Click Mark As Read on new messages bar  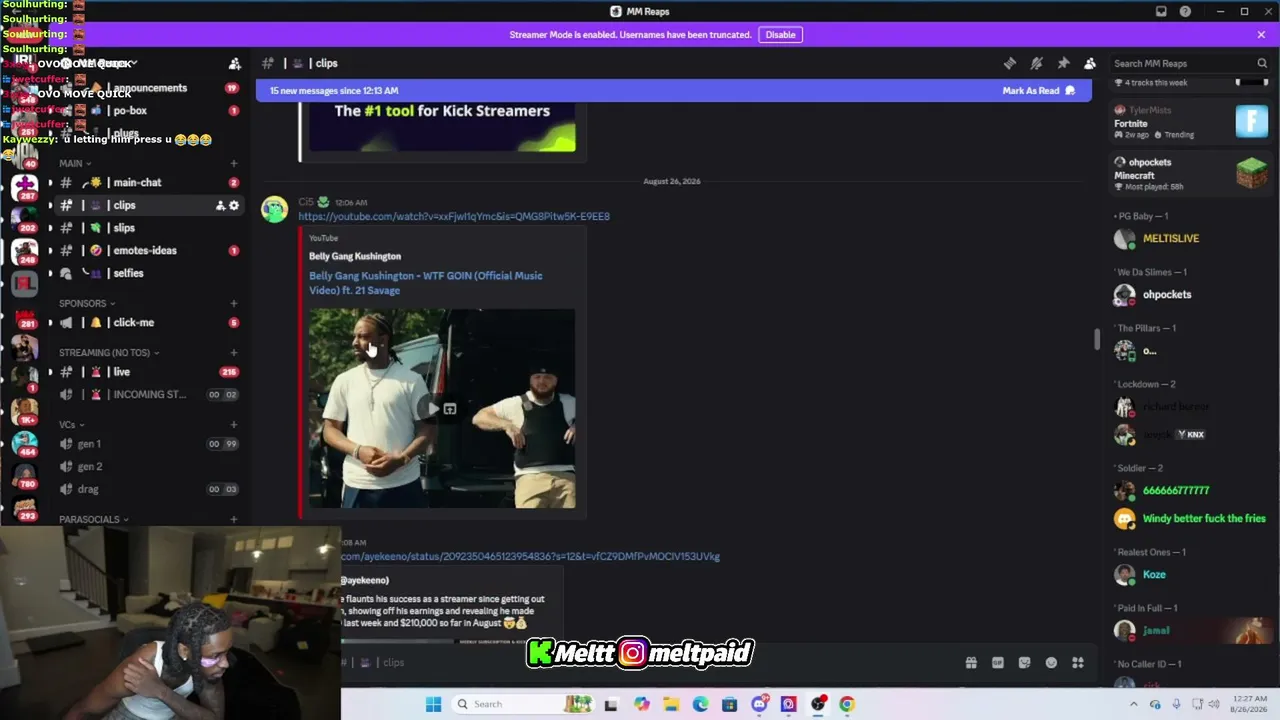coord(1039,91)
